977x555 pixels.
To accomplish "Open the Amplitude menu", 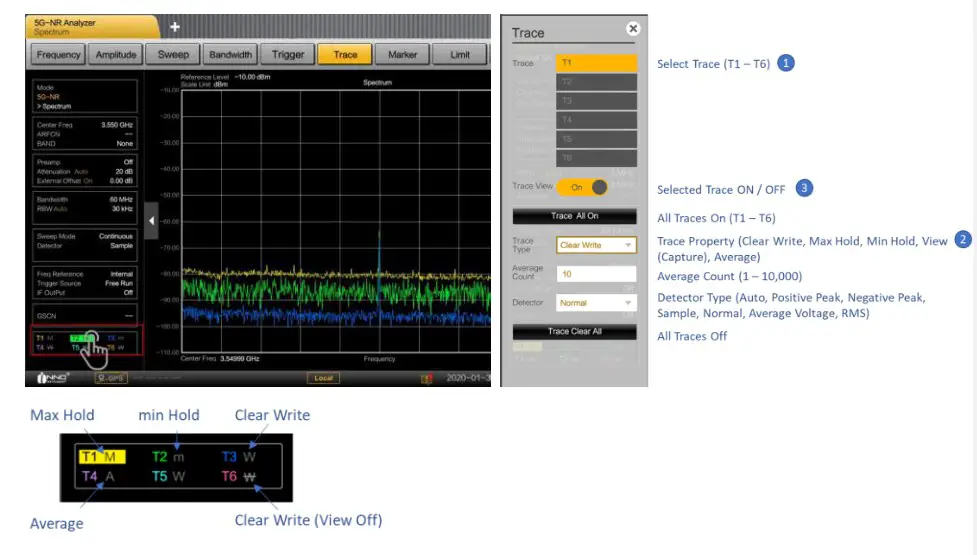I will pyautogui.click(x=116, y=54).
